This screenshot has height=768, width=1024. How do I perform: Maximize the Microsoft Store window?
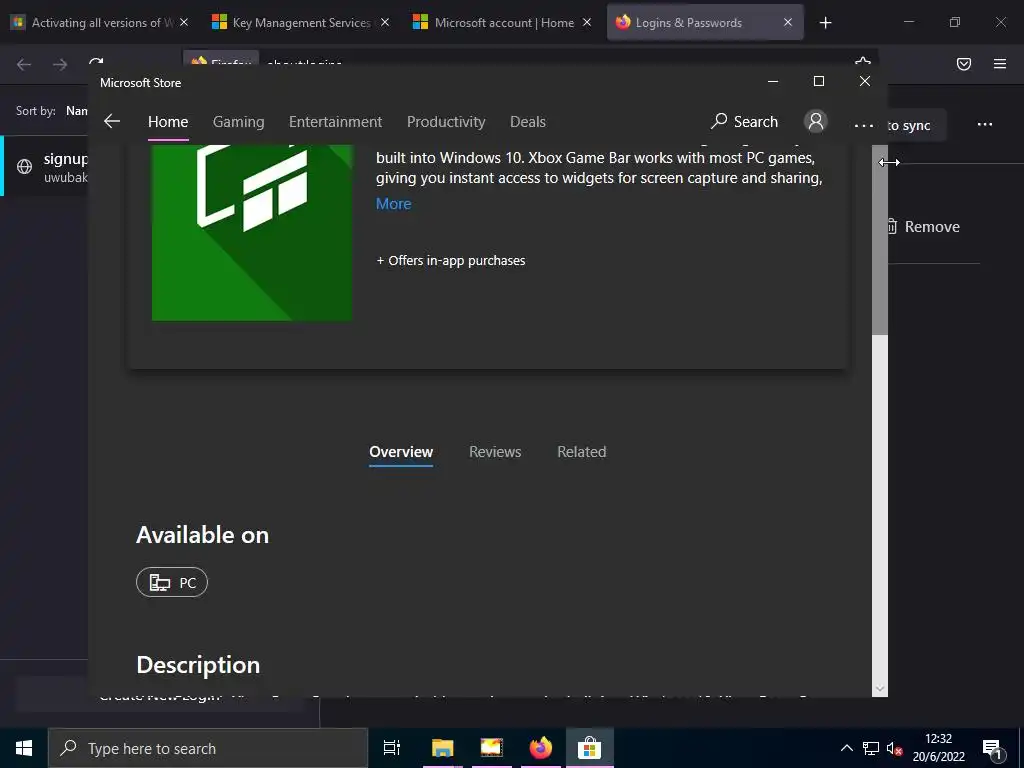click(819, 82)
